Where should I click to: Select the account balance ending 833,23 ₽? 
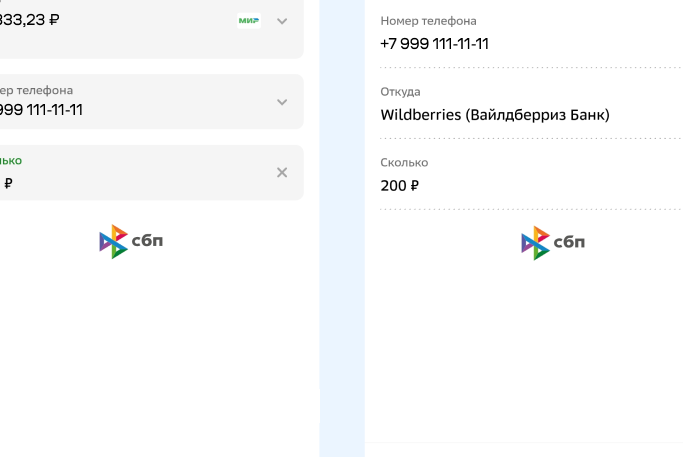[x=30, y=19]
